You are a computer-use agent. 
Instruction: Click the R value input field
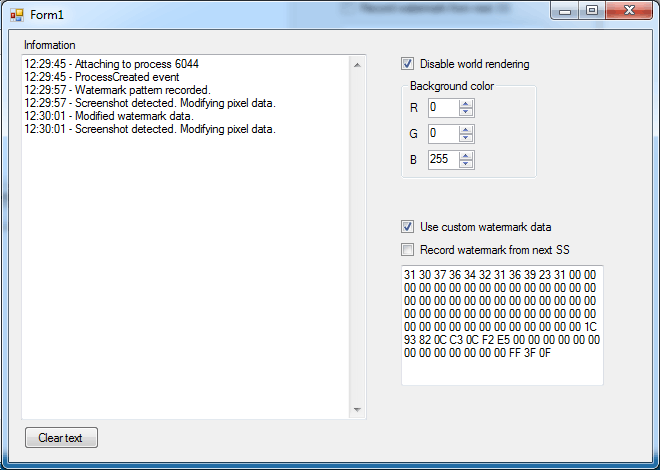pos(443,108)
